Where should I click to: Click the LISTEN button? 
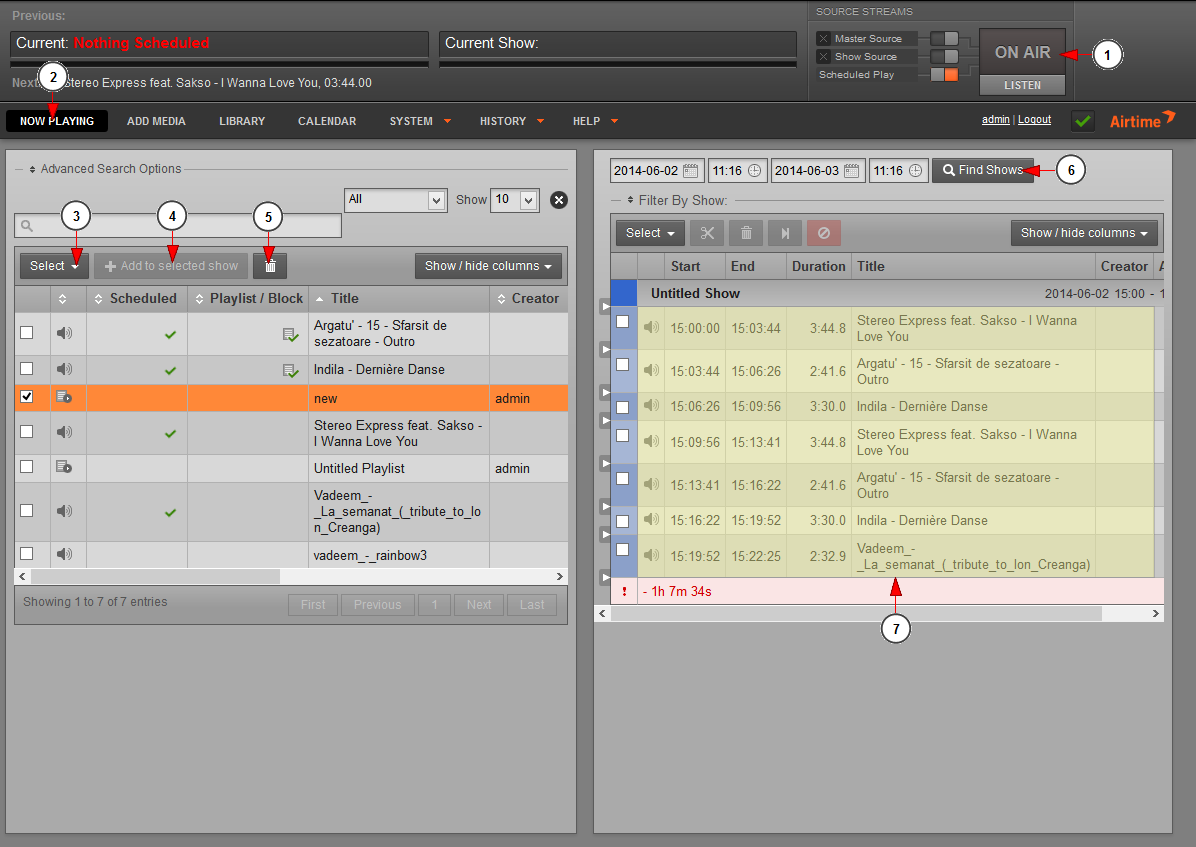[1022, 85]
